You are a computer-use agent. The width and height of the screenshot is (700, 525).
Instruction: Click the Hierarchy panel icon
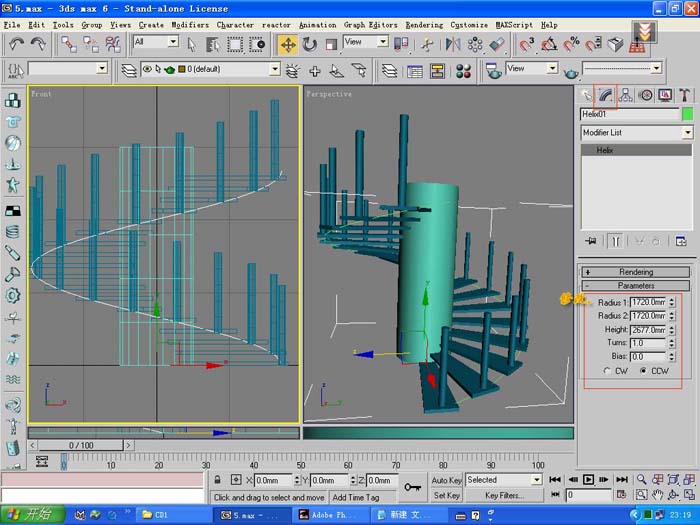(626, 95)
